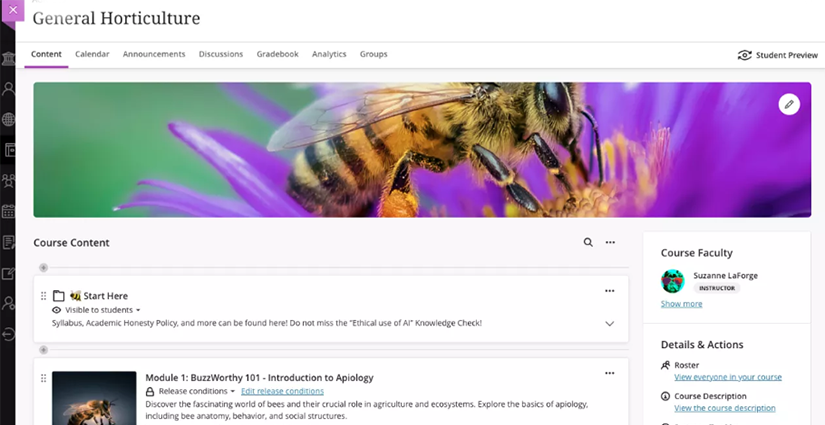Click the View everyone in your course link

727,377
